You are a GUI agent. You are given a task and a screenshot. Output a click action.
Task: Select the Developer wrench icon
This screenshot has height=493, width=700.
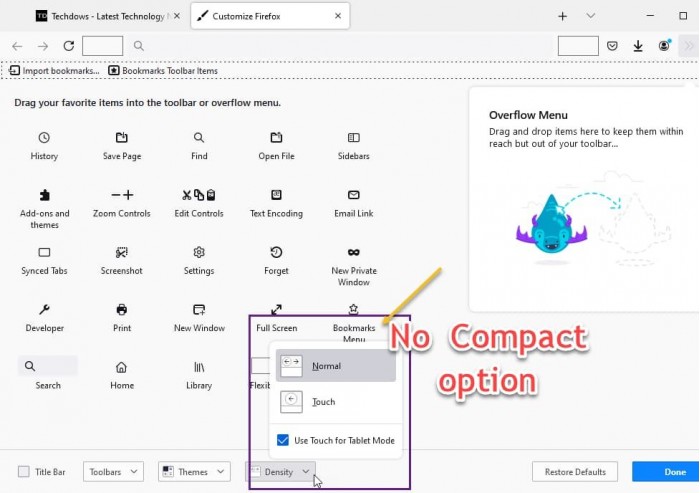tap(44, 309)
